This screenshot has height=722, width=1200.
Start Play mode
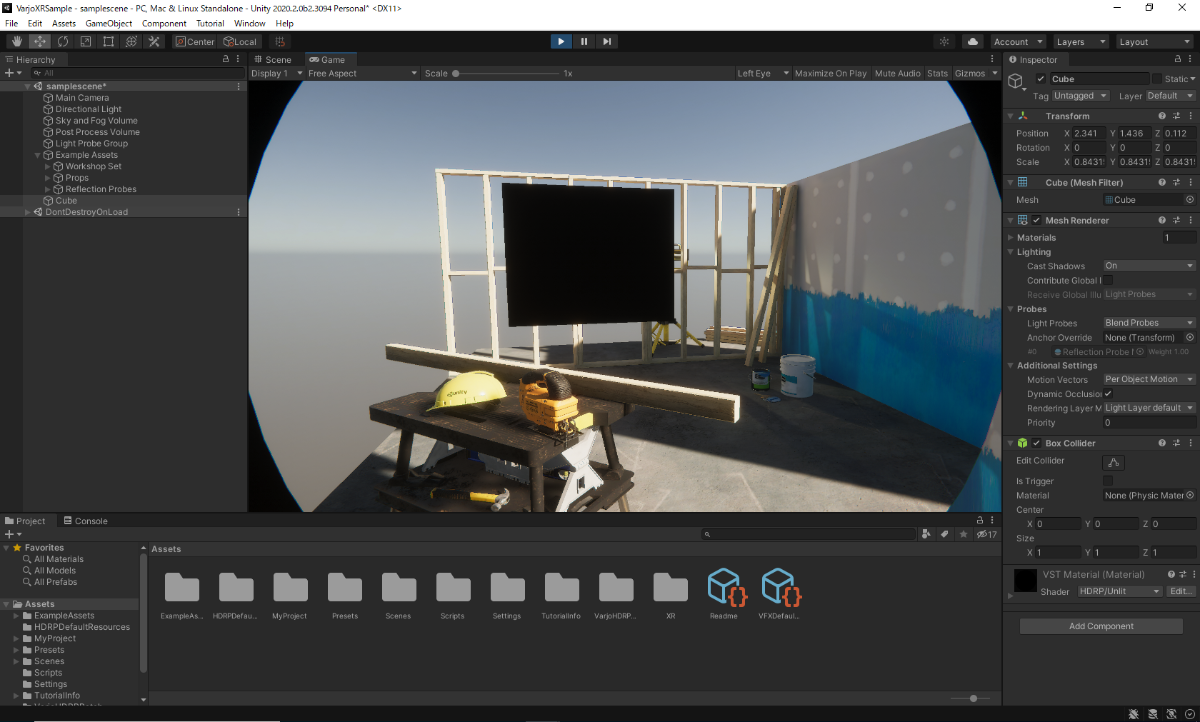click(x=561, y=41)
